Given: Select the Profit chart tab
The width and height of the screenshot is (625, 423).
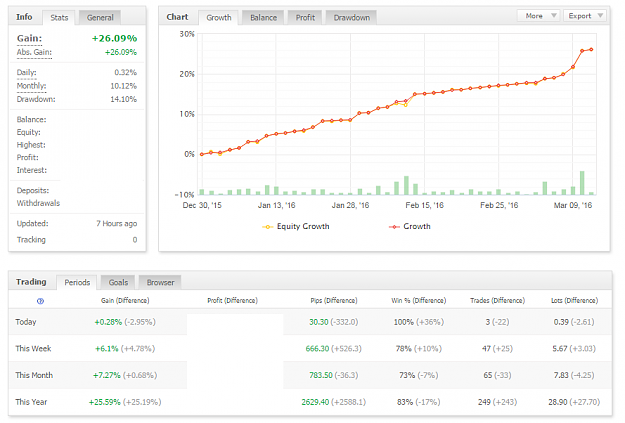Looking at the screenshot, I should 305,18.
